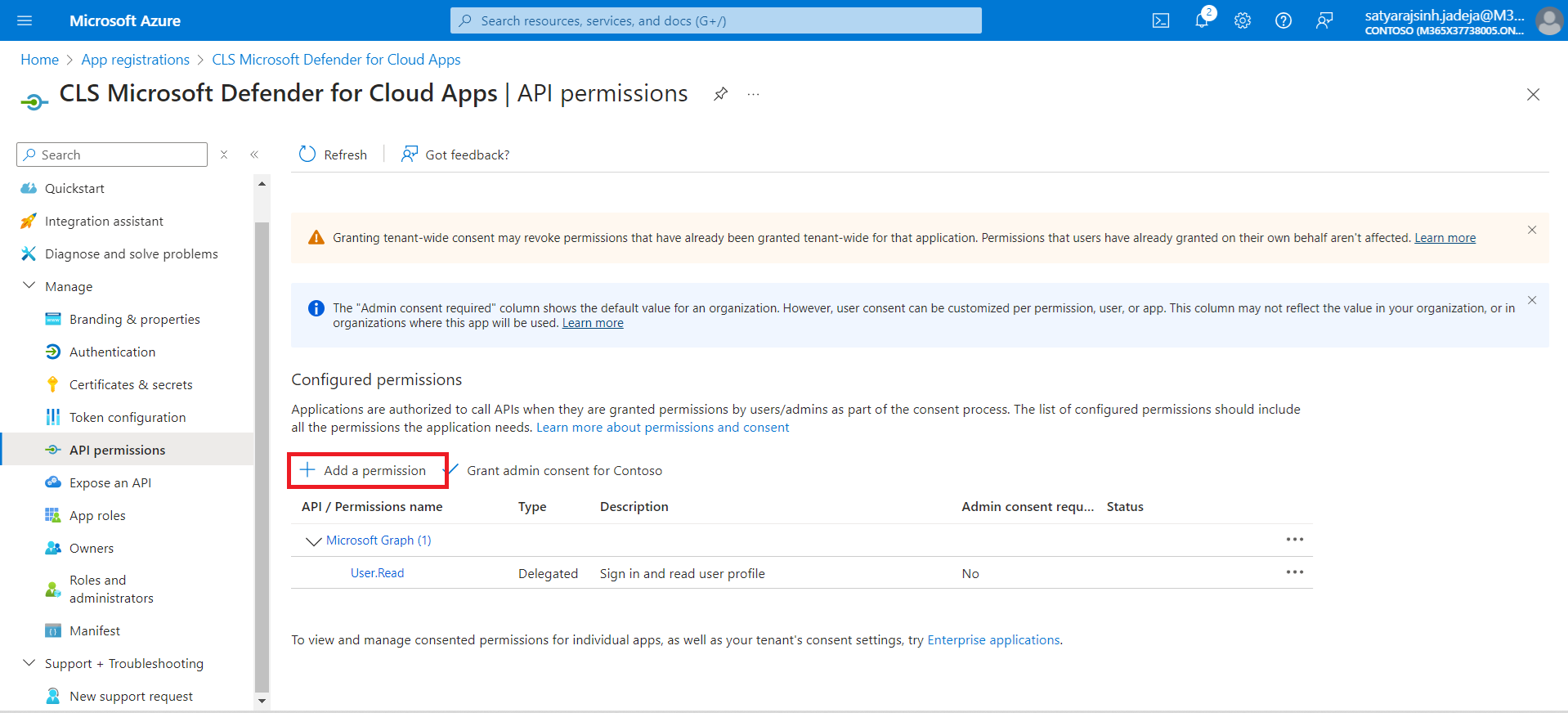Click the Type column header
This screenshot has width=1568, height=713.
pos(532,507)
